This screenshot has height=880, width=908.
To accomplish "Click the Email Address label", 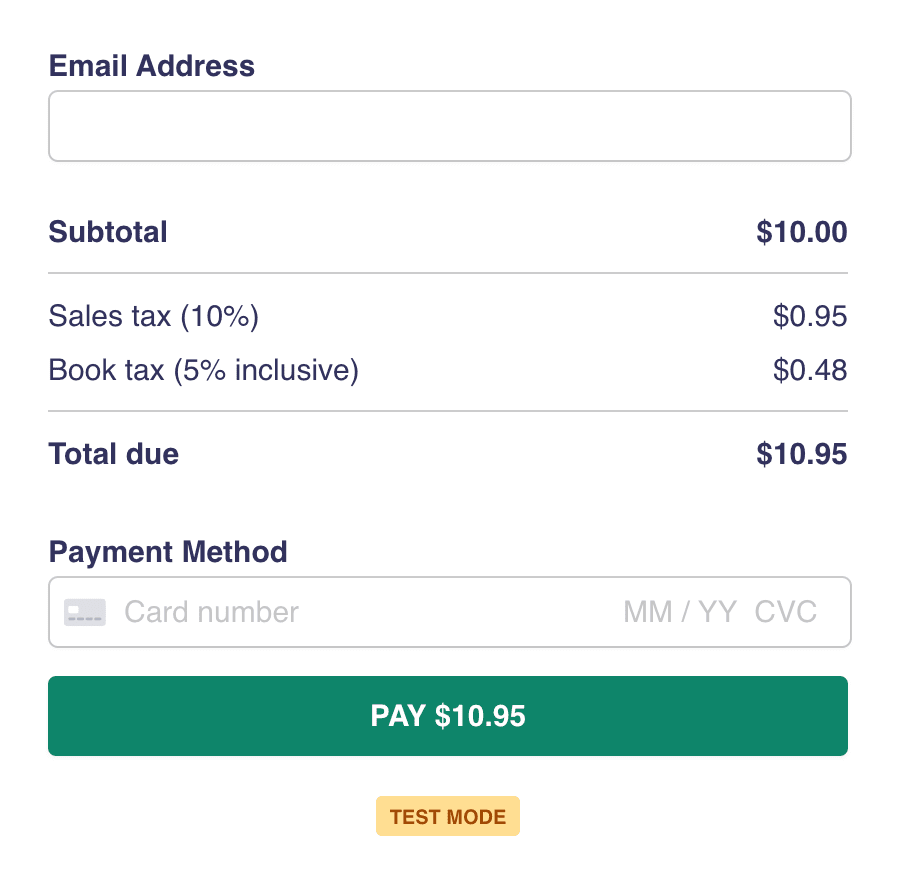I will click(x=152, y=66).
